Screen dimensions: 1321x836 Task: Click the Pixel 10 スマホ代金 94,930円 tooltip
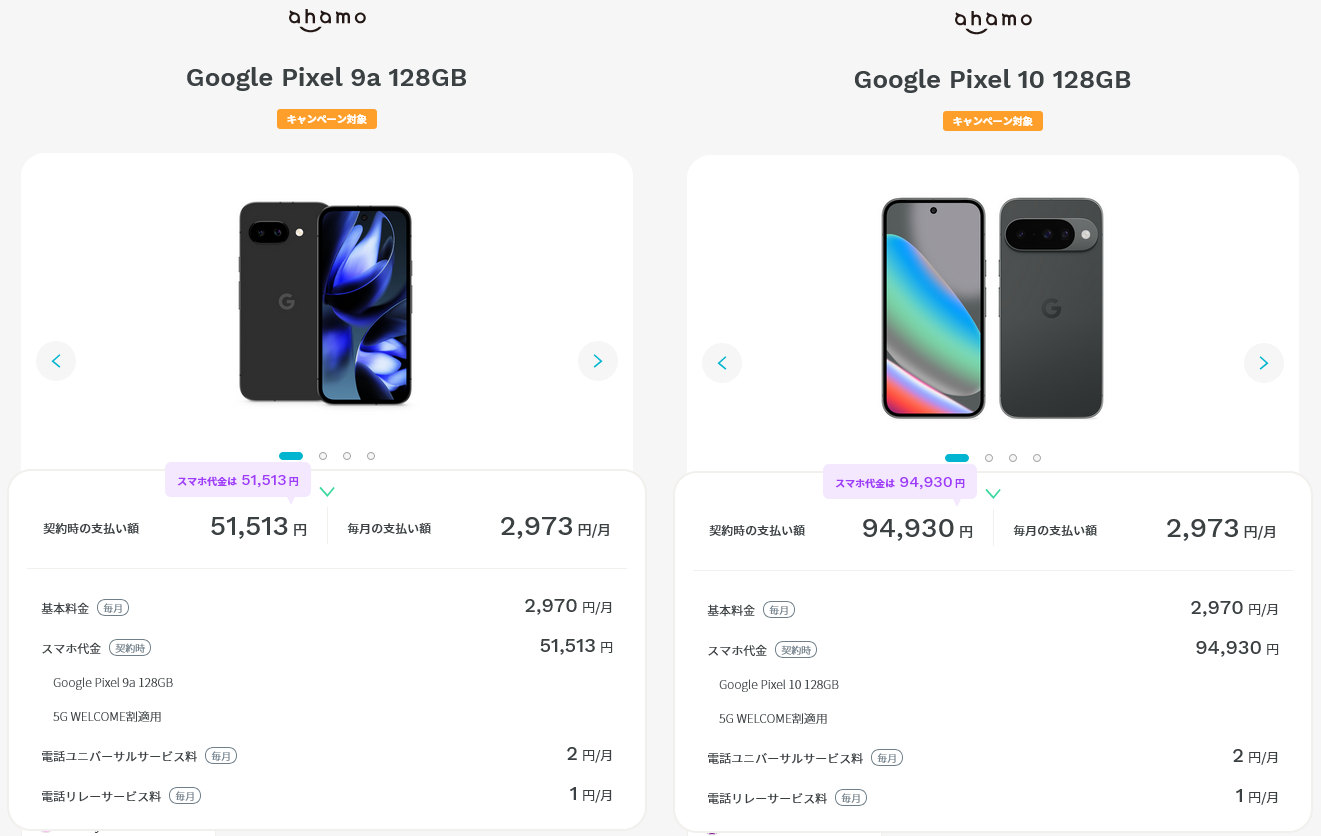pos(888,482)
